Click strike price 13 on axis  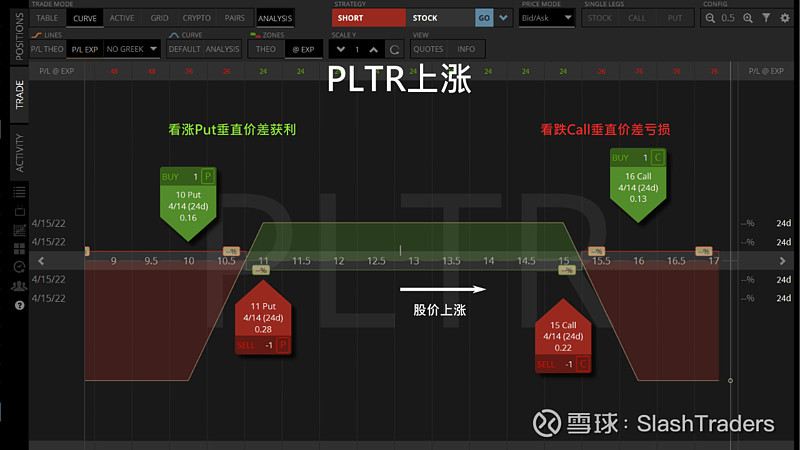point(414,261)
